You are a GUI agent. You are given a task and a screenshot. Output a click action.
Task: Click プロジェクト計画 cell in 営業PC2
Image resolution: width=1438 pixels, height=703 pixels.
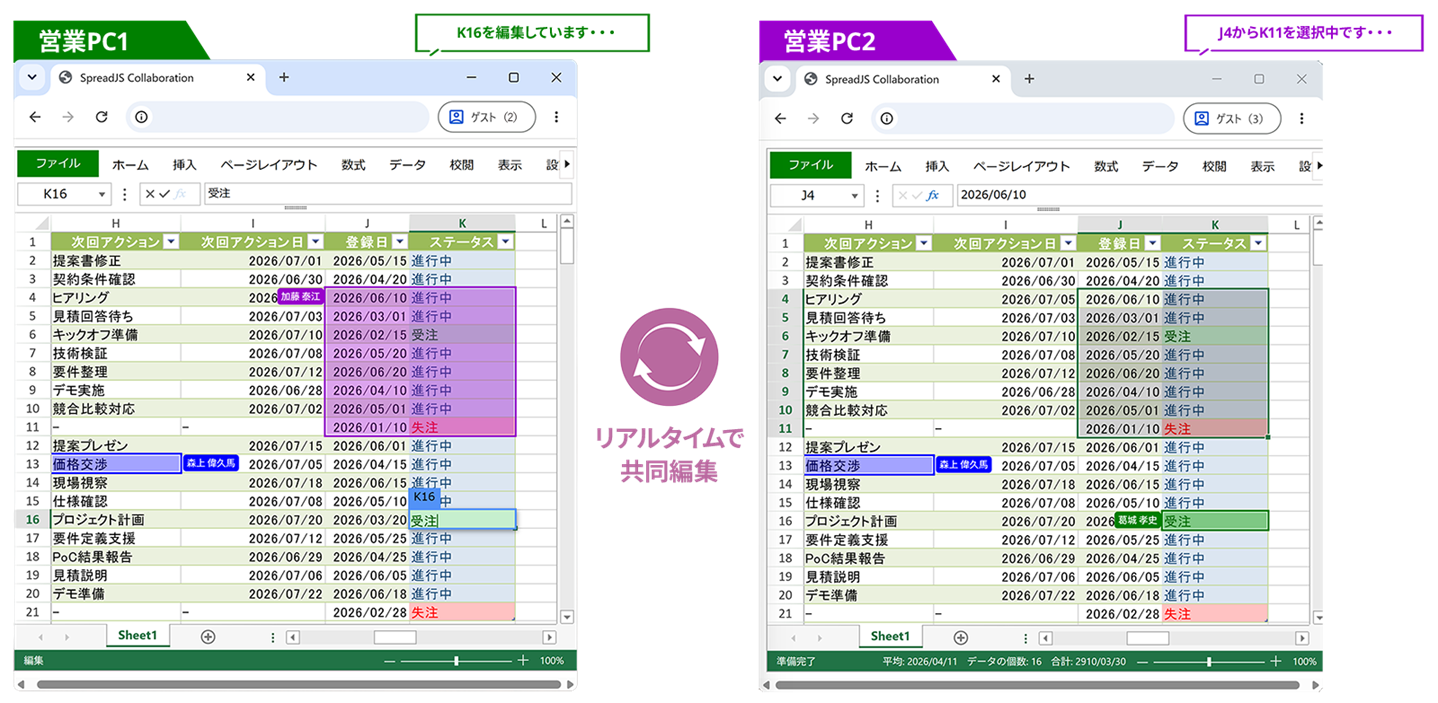(x=868, y=521)
